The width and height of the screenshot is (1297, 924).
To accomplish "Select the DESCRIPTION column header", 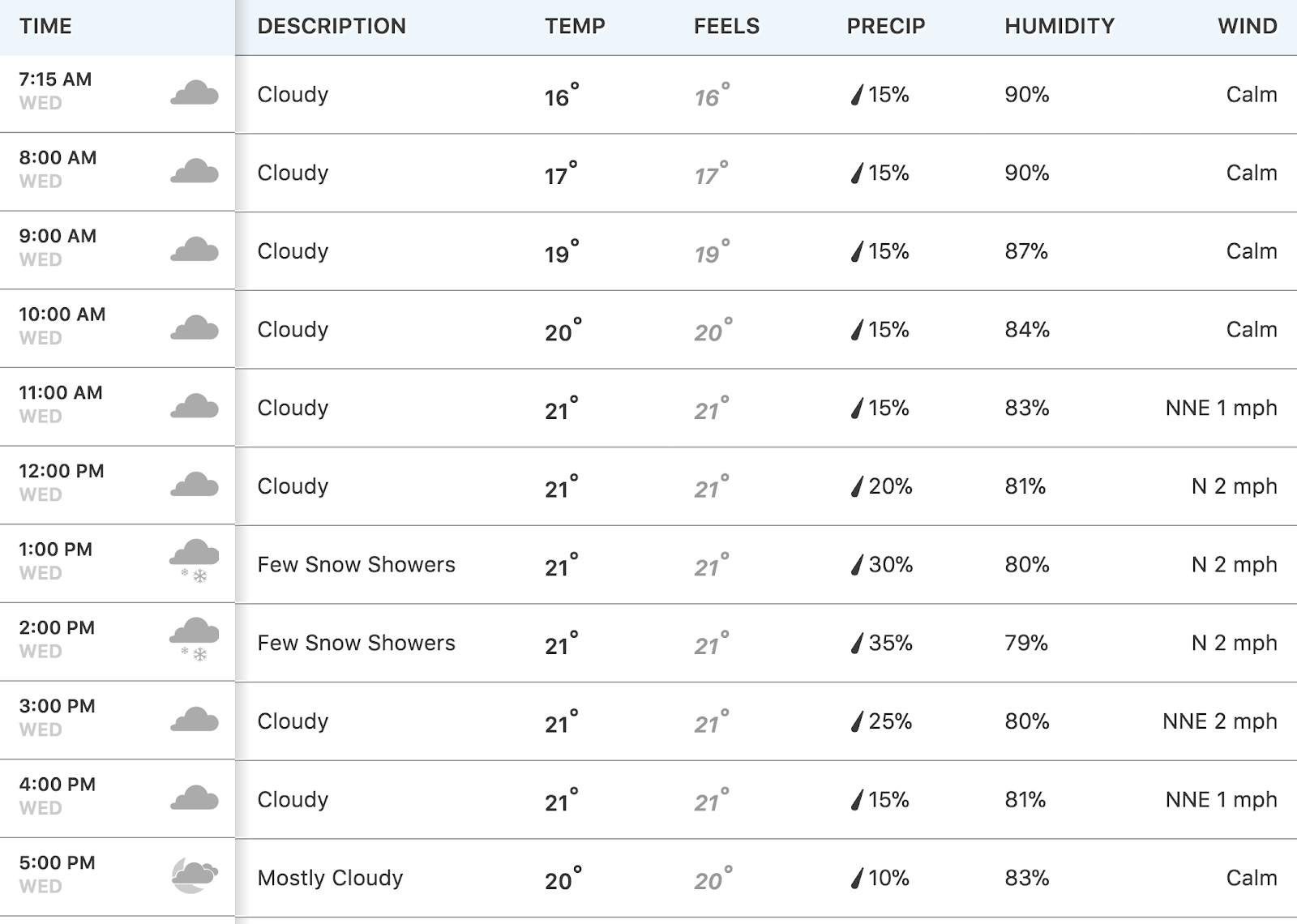I will (x=332, y=26).
